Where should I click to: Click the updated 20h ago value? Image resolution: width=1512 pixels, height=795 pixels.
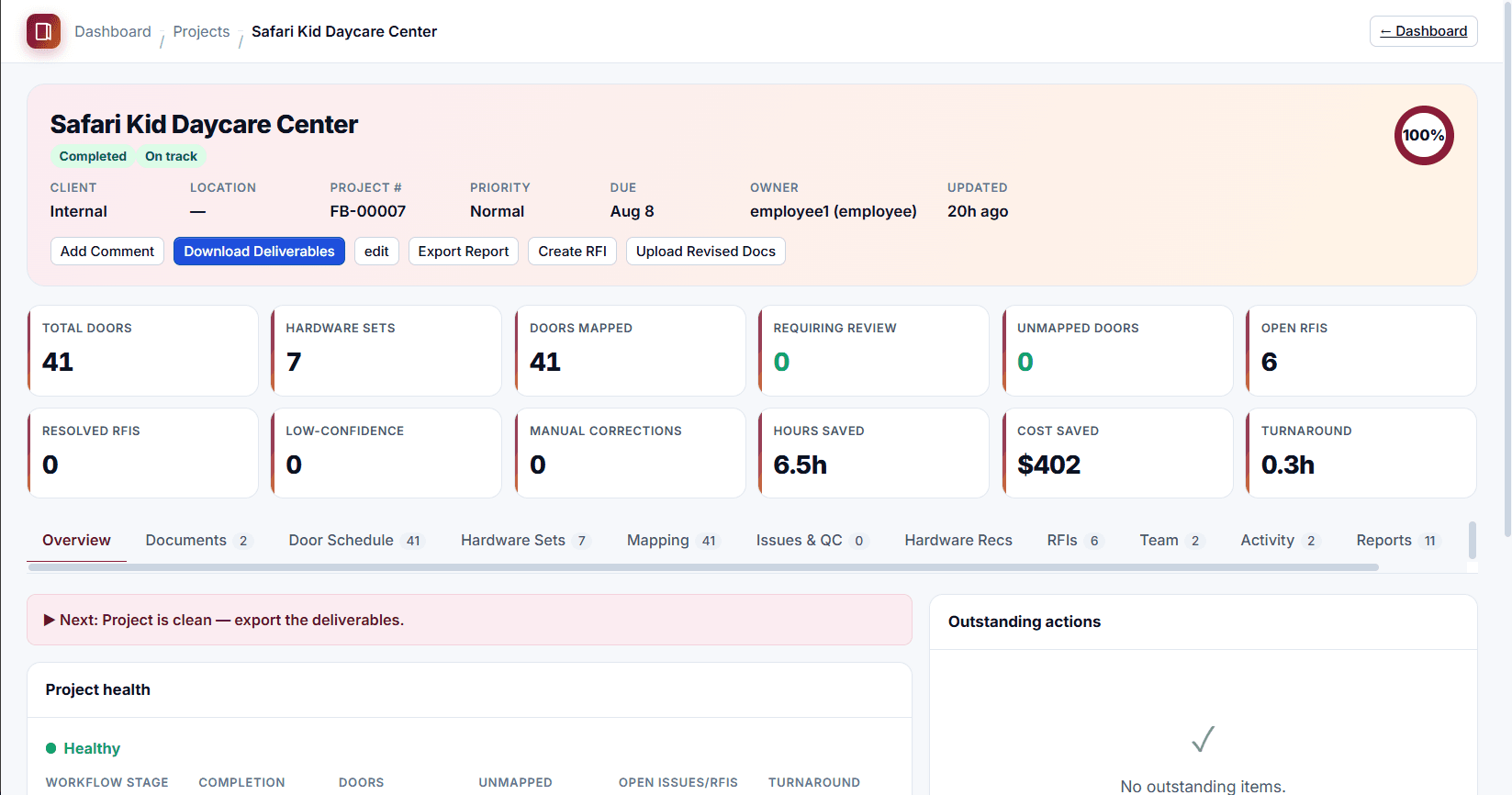978,211
